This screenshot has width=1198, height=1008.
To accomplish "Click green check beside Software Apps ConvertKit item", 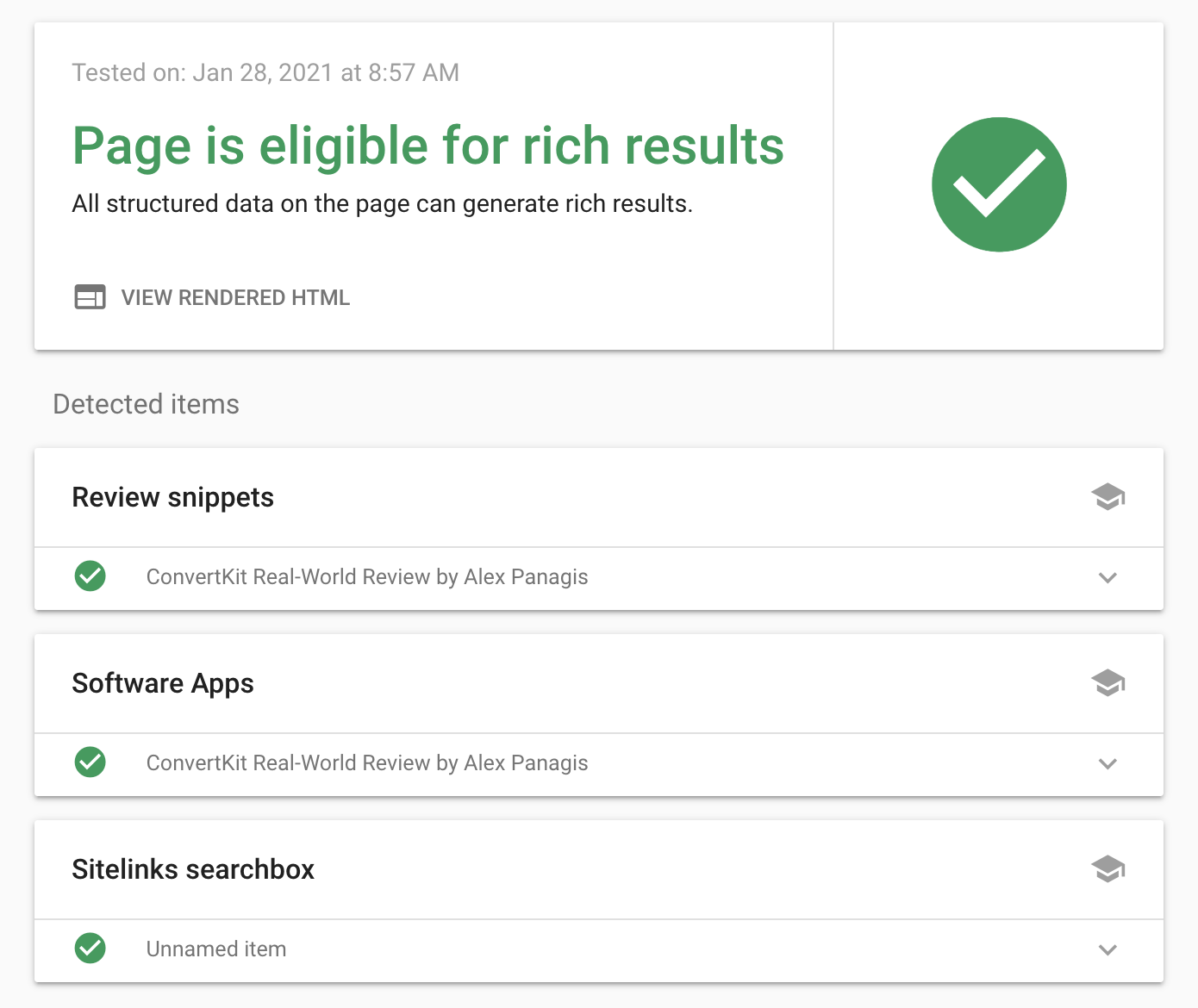I will [90, 762].
